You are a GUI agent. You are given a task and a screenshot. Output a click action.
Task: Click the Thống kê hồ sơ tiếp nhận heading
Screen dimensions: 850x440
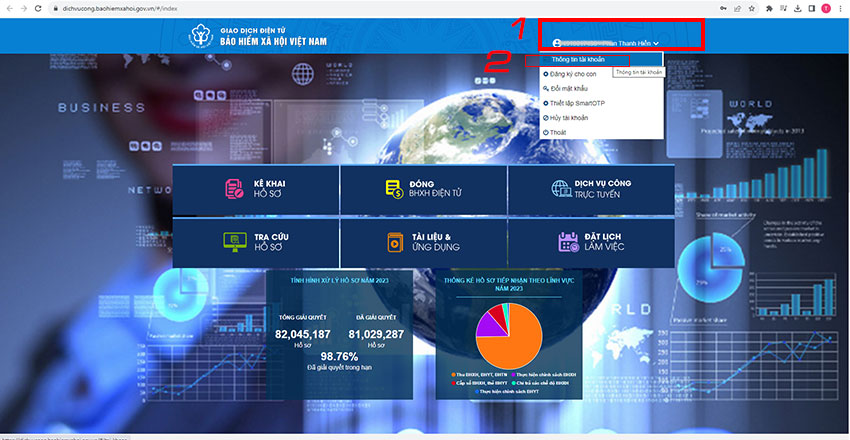[x=509, y=284]
